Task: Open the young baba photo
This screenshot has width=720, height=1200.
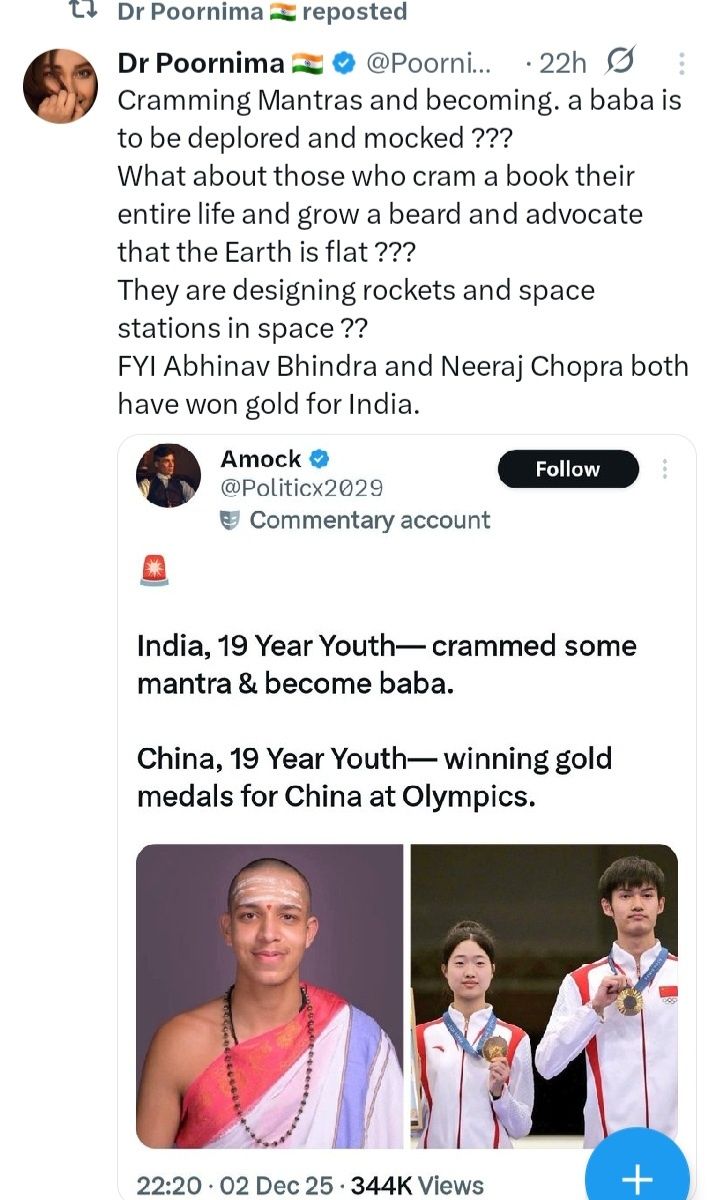Action: point(269,995)
